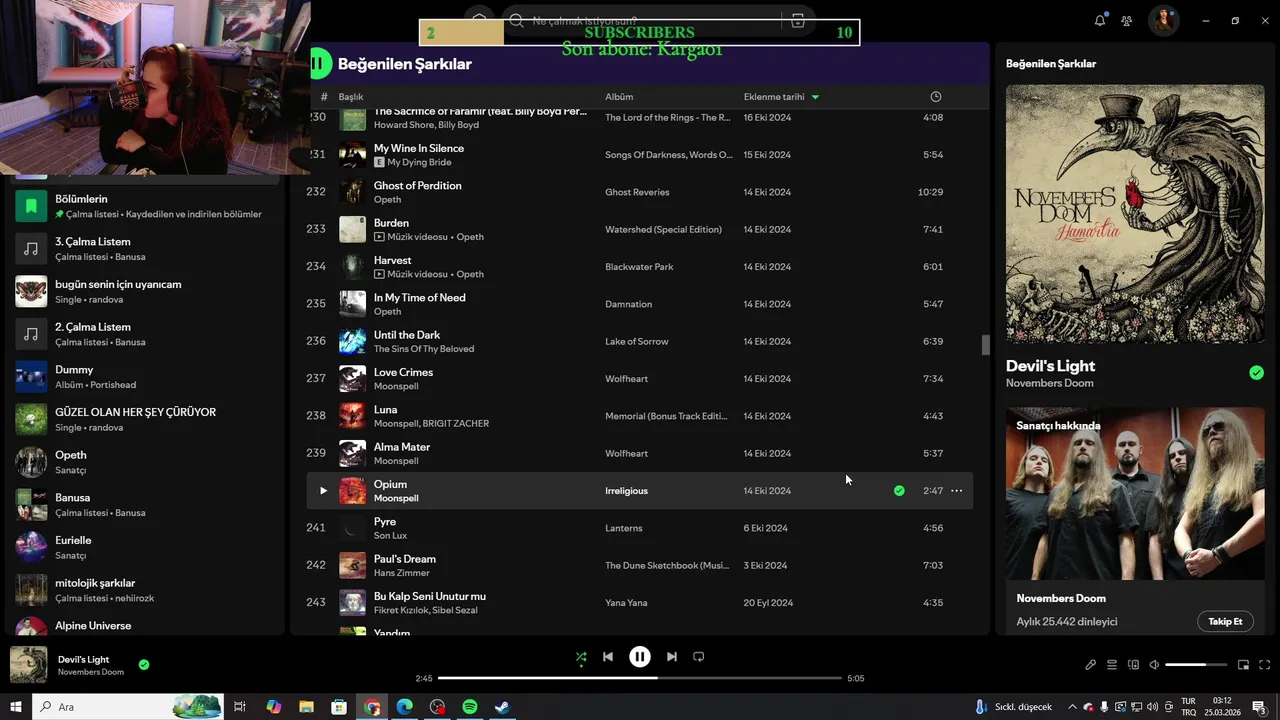Viewport: 1280px width, 720px height.
Task: Sort by Albüm column header
Action: coord(619,97)
